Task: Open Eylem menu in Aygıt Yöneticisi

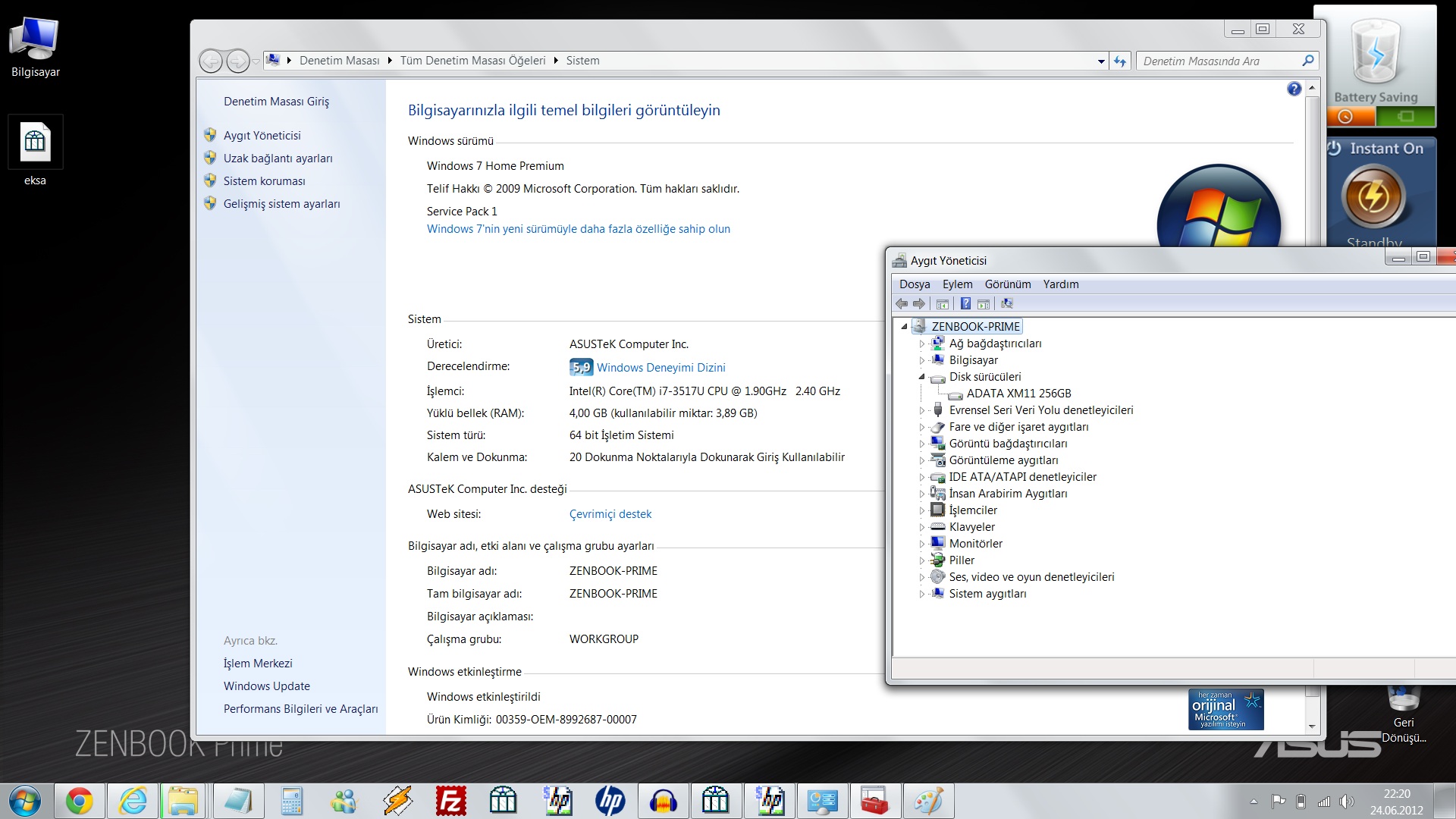Action: pyautogui.click(x=957, y=284)
